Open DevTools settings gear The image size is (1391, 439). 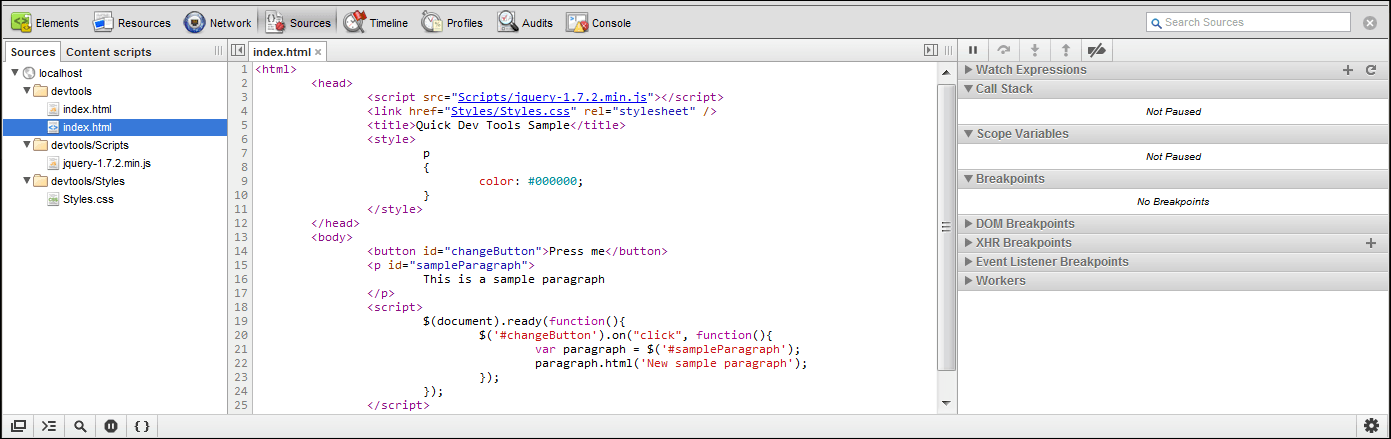[1372, 425]
